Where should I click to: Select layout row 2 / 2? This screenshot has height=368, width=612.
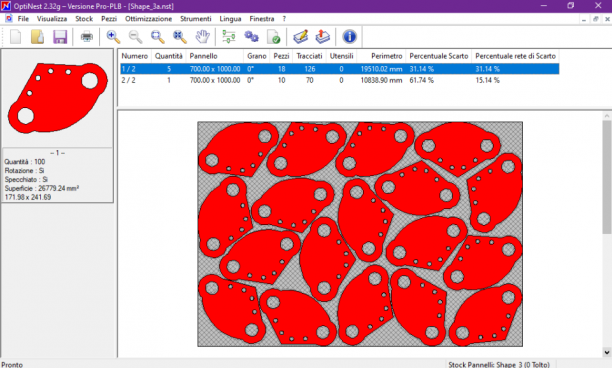340,80
